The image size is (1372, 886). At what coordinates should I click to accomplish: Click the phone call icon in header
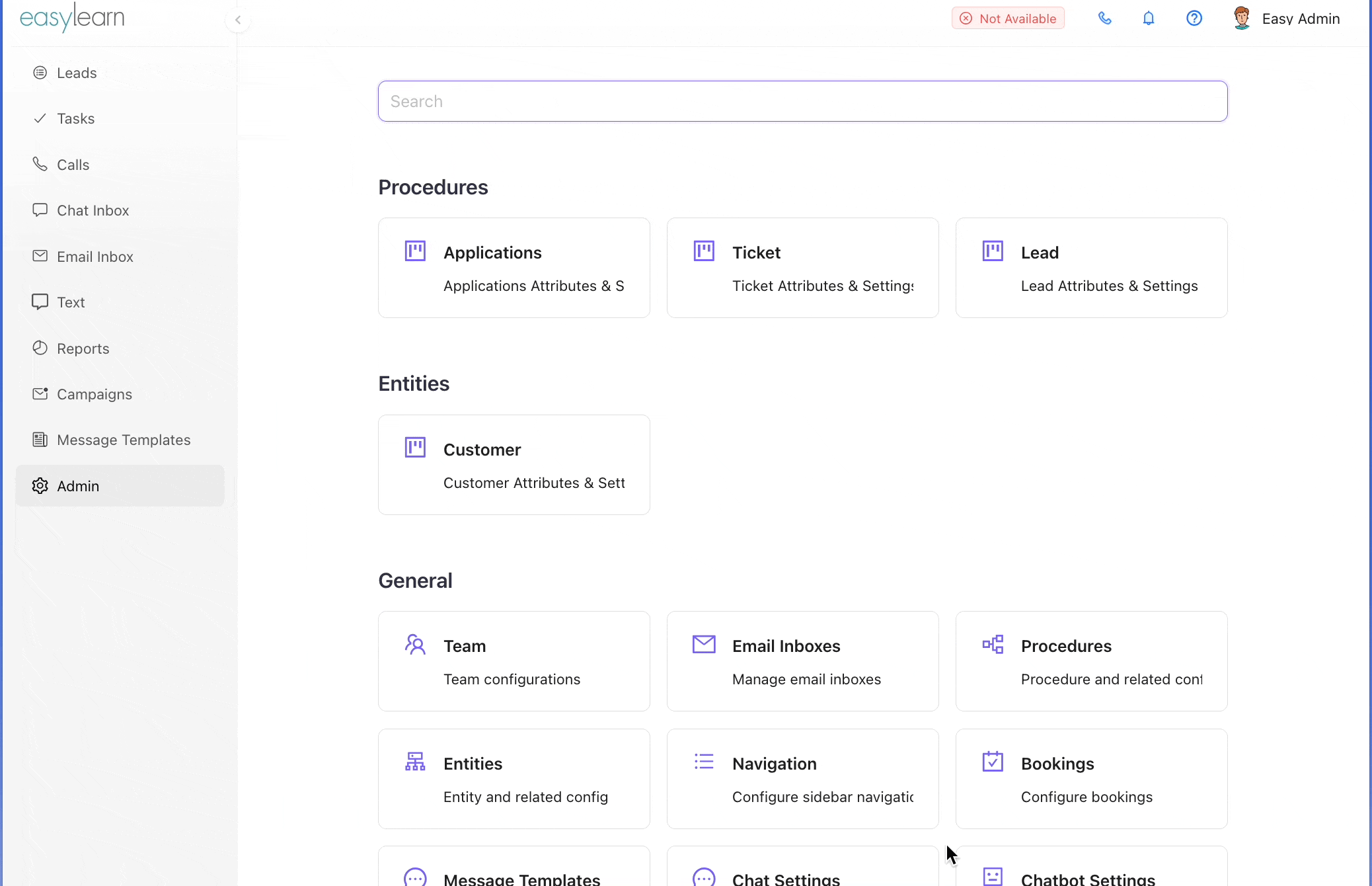[x=1104, y=19]
